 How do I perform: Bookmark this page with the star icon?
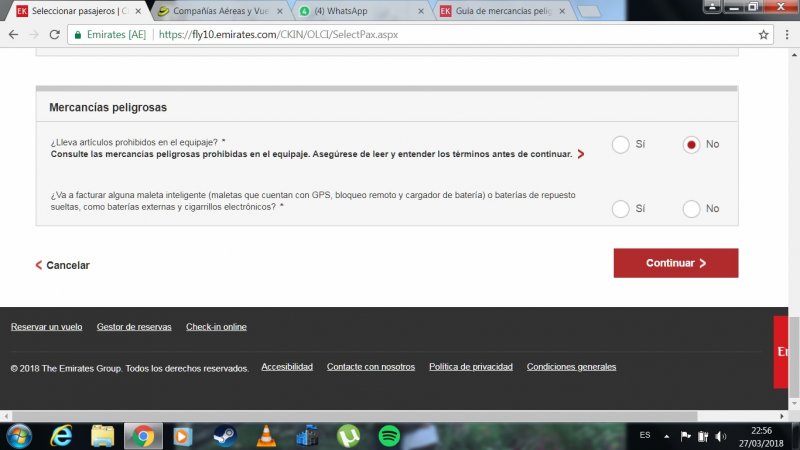pos(763,34)
